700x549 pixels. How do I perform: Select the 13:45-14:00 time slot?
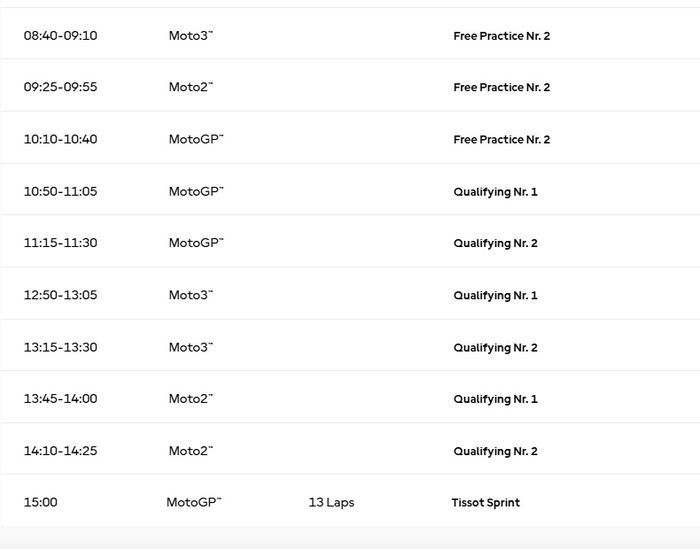(x=60, y=399)
